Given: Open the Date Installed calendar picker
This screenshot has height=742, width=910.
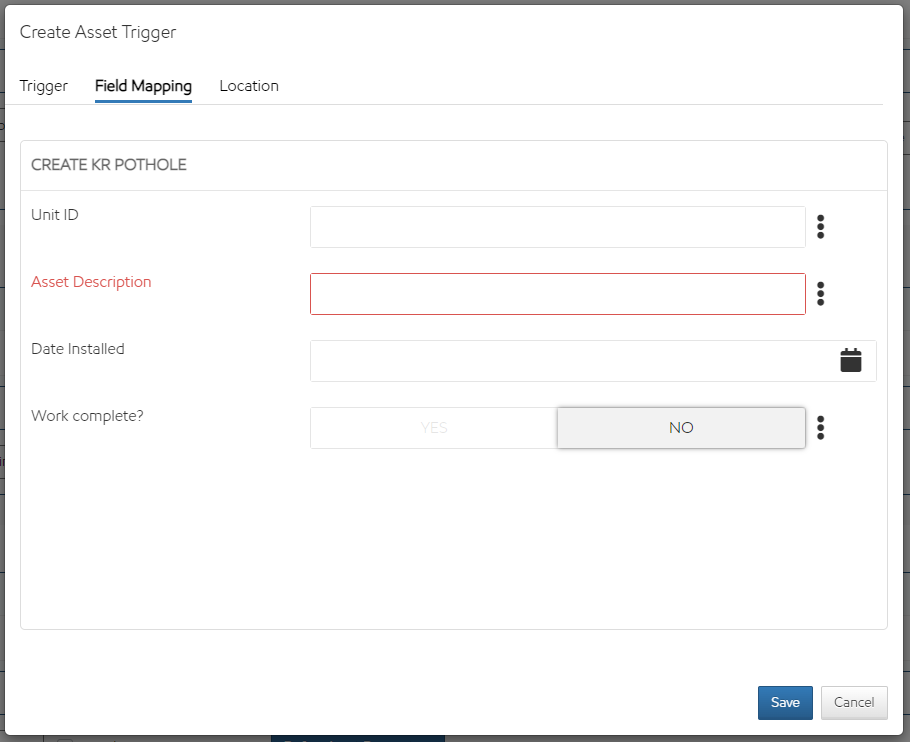Looking at the screenshot, I should [850, 361].
